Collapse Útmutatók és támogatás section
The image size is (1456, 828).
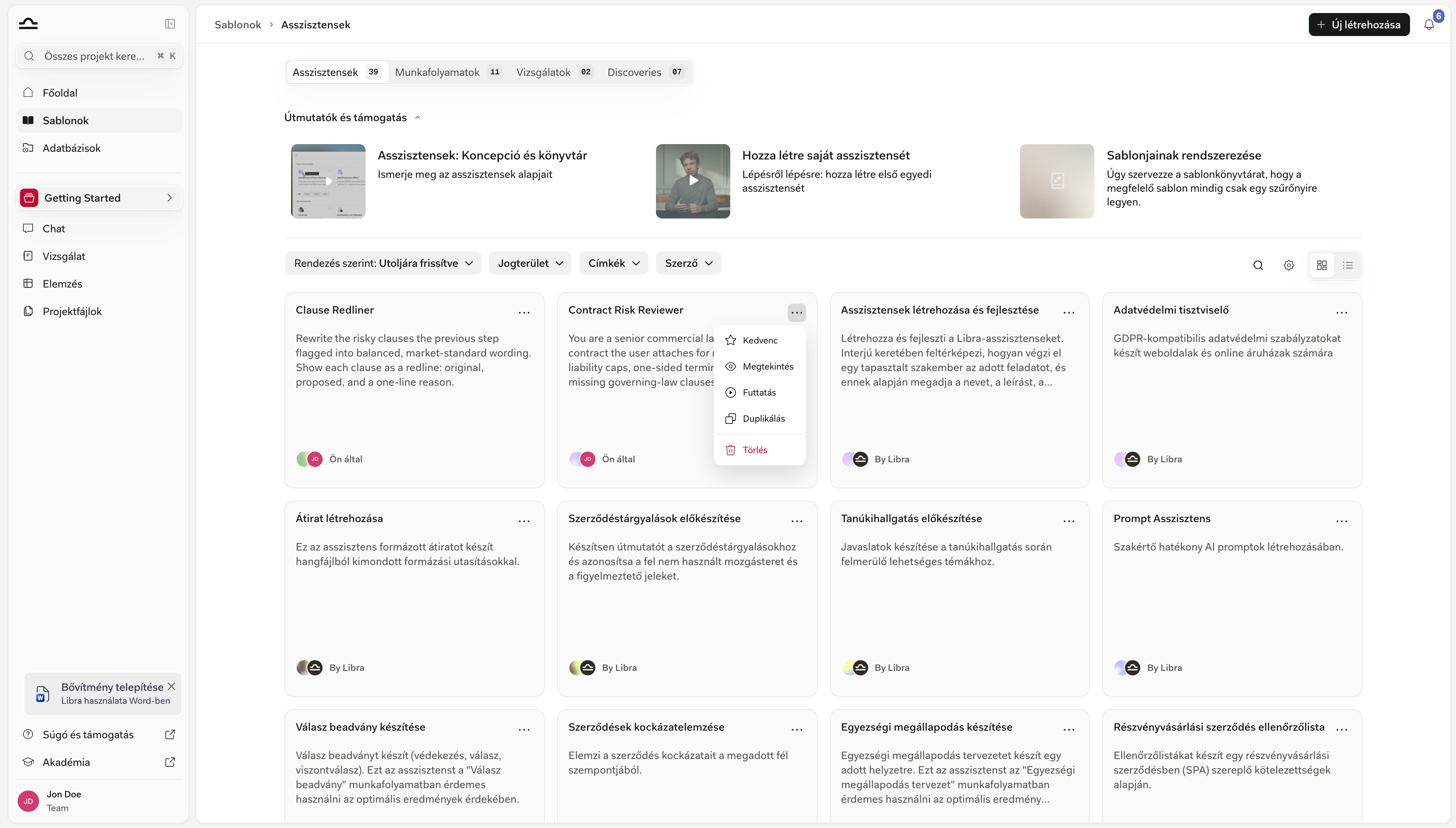click(x=353, y=117)
